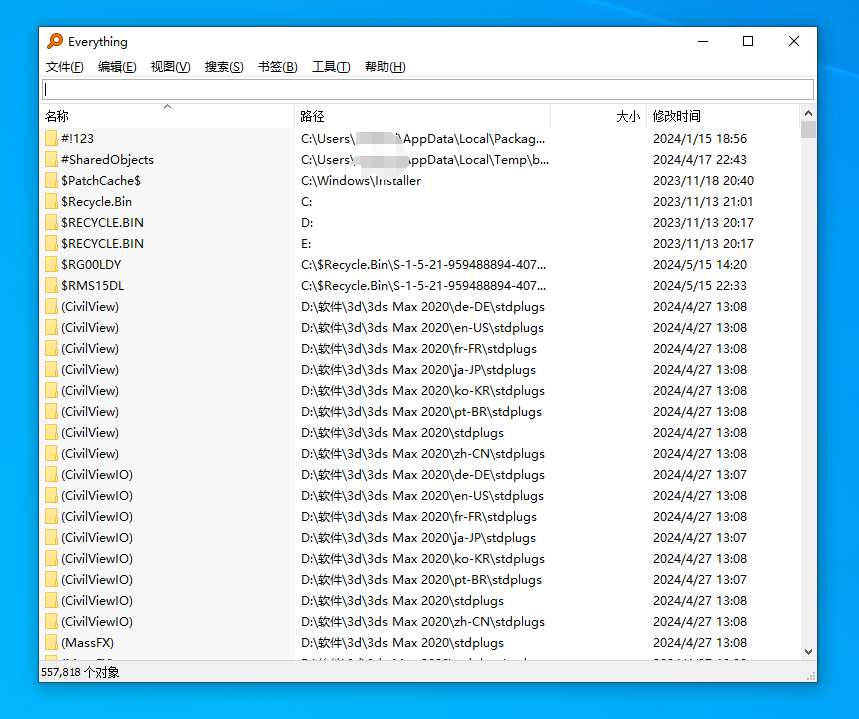Viewport: 859px width, 719px height.
Task: Click folder icon of (CivilView) in en-US
Action: point(51,328)
